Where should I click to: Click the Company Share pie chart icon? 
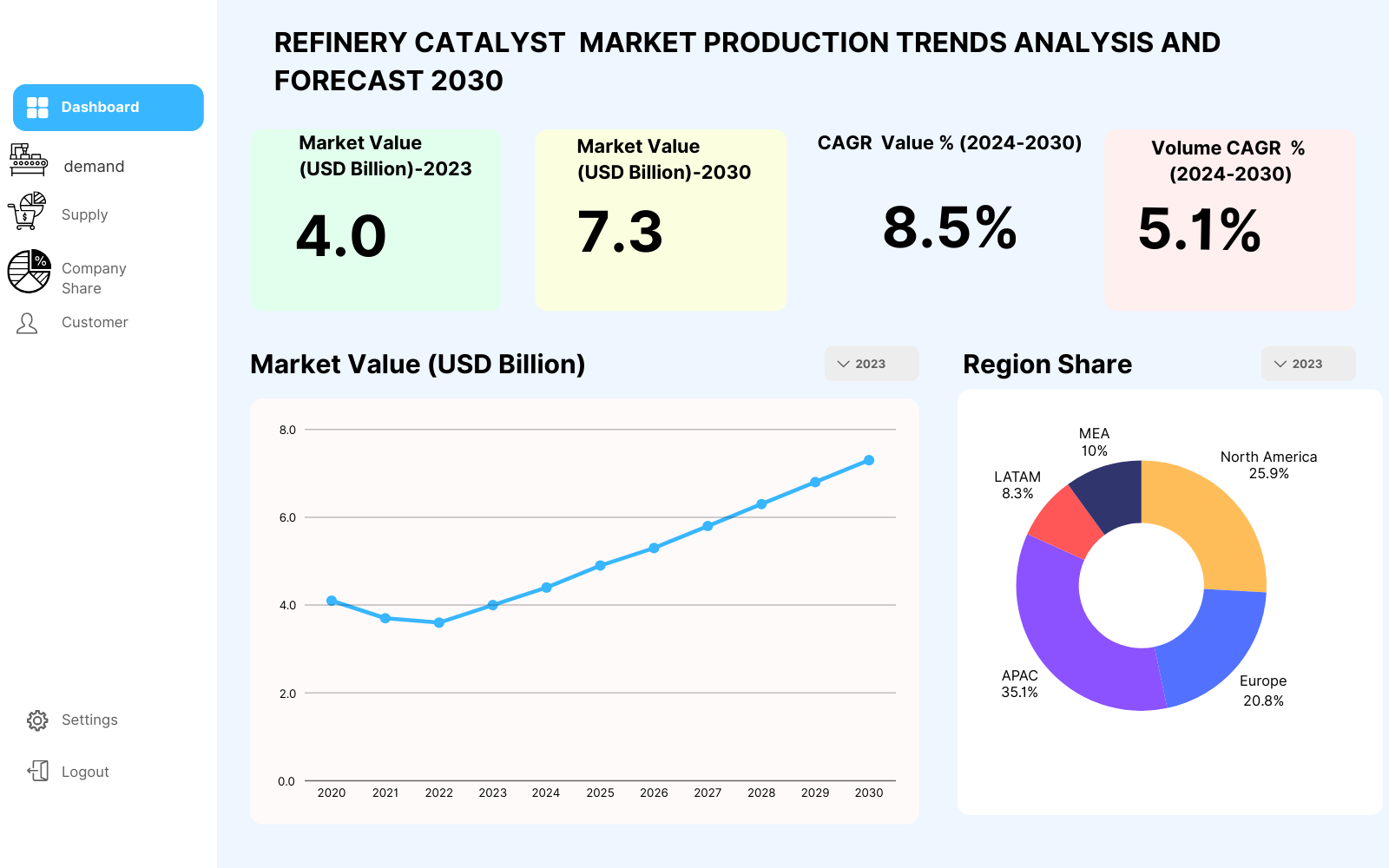(30, 271)
